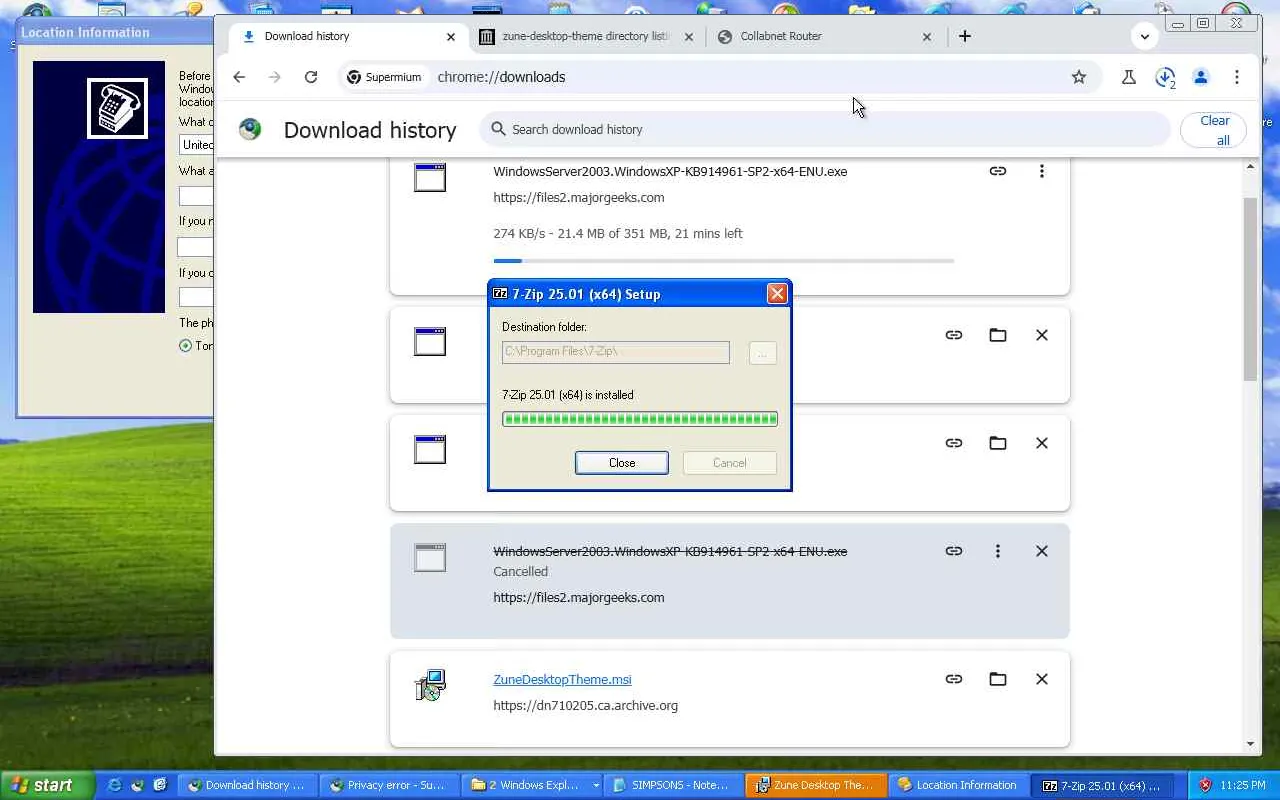
Task: Click the 7-Zip 25.01 taskbar button
Action: (1101, 785)
